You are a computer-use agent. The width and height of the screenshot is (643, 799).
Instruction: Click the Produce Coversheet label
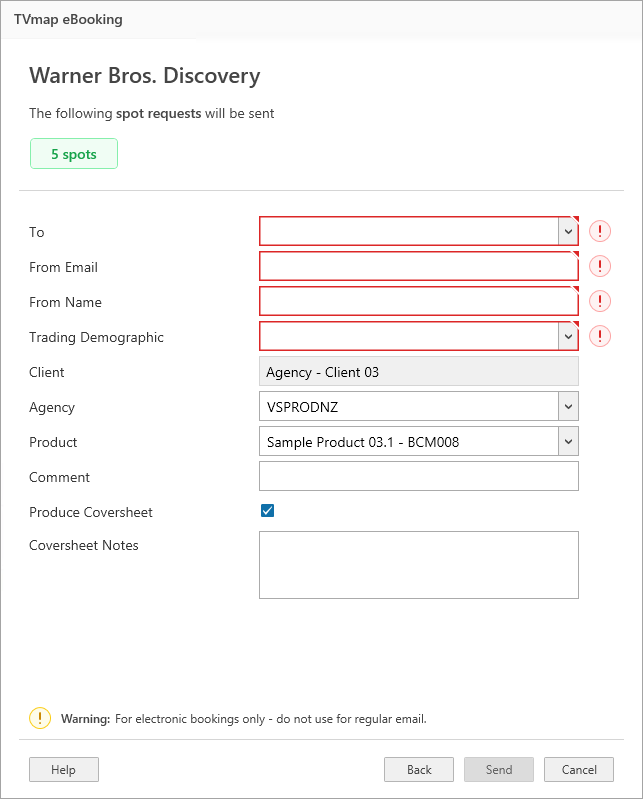[x=91, y=512]
